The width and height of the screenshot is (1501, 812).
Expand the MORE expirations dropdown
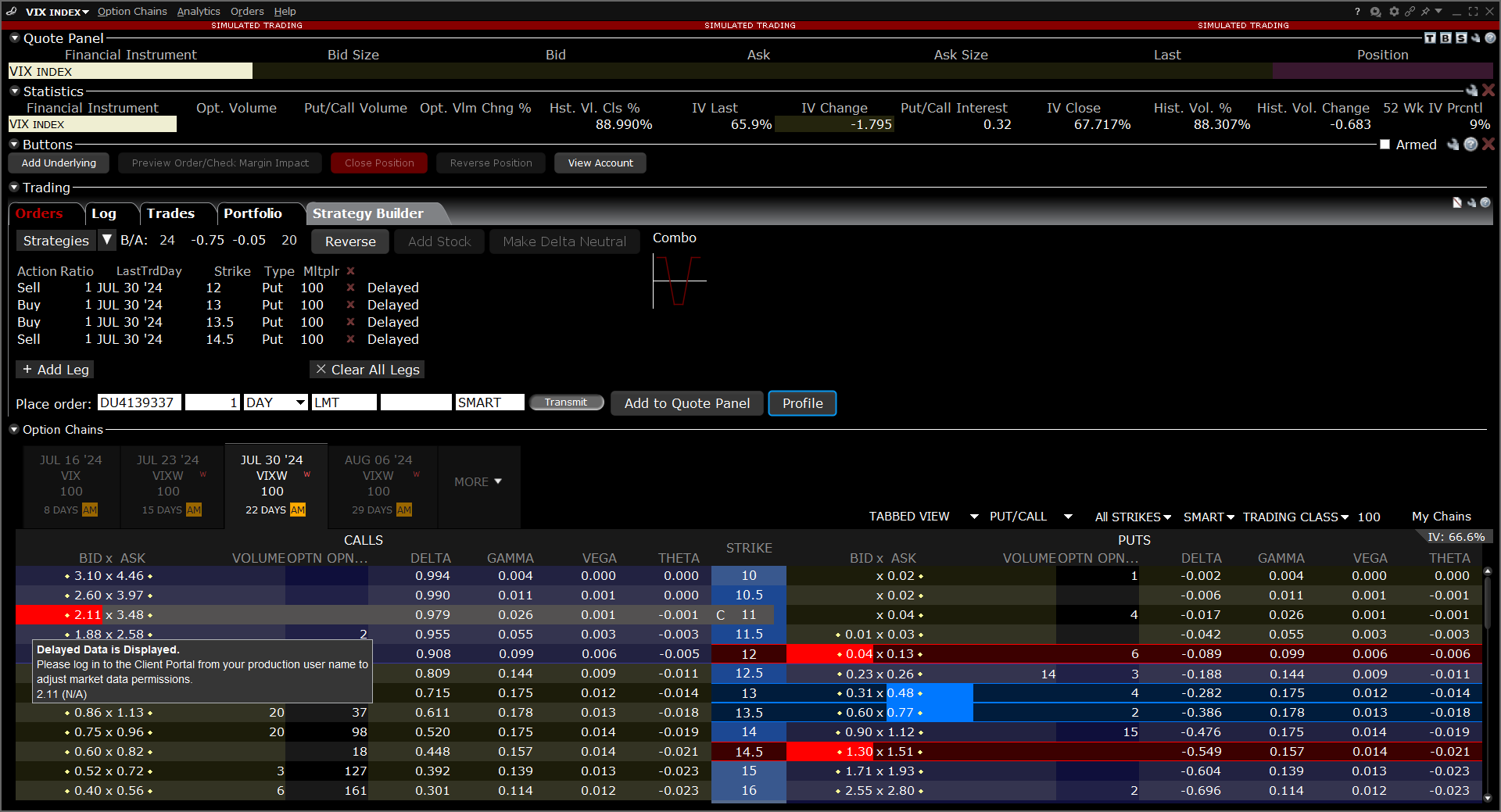click(478, 482)
